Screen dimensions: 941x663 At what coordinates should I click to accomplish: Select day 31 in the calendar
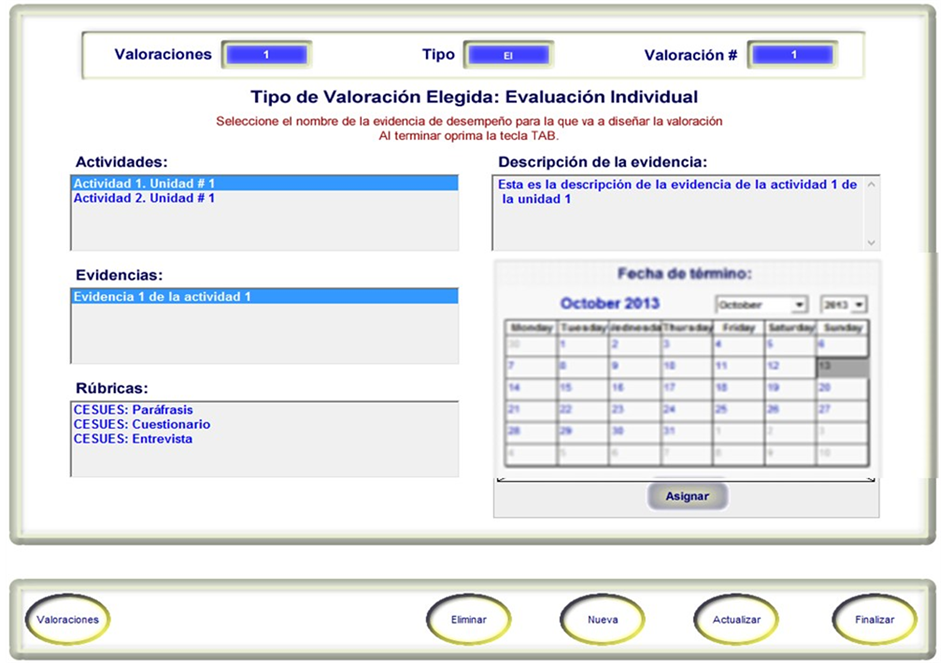point(686,431)
